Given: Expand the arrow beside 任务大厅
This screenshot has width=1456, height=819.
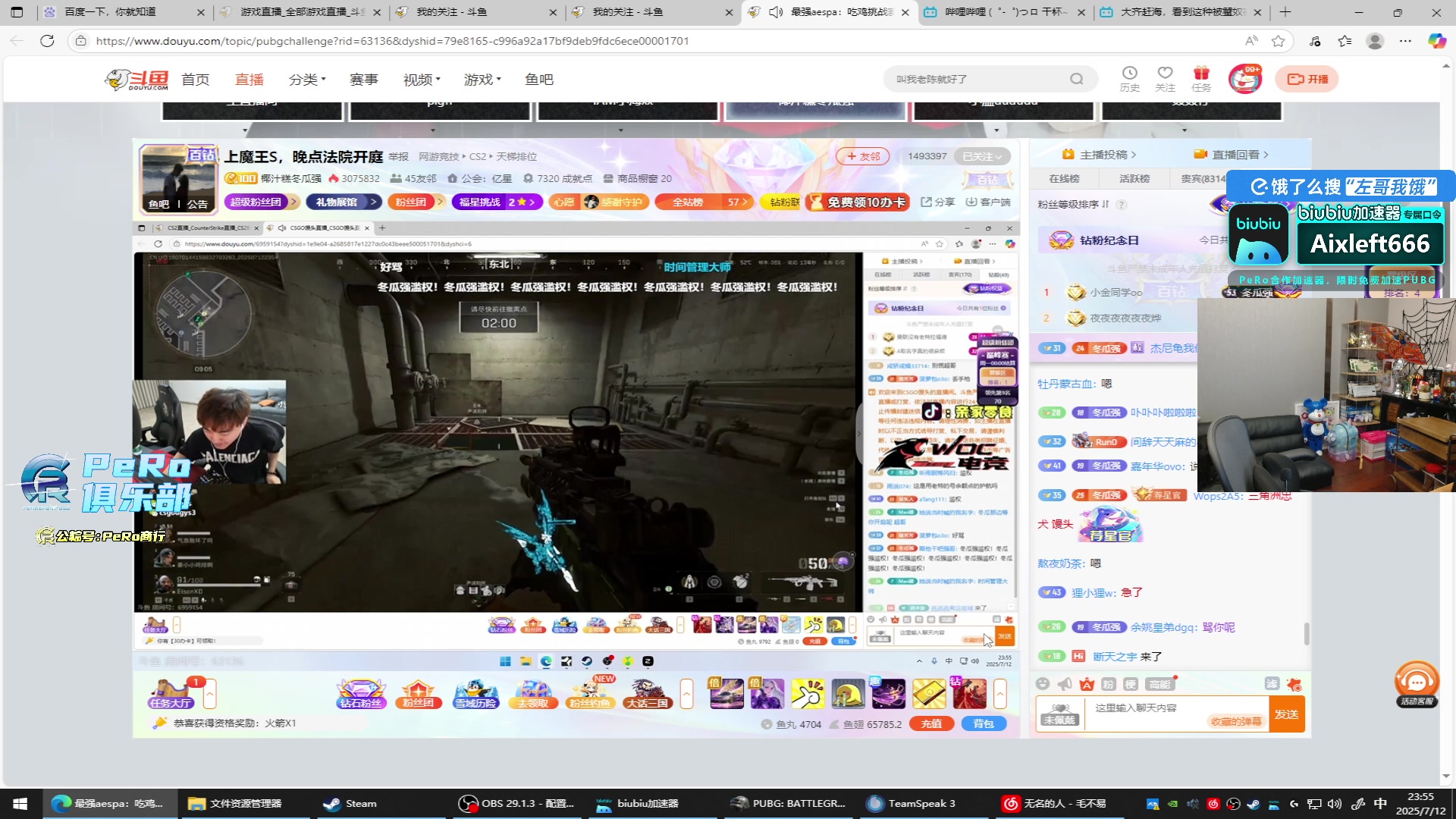Looking at the screenshot, I should click(210, 694).
